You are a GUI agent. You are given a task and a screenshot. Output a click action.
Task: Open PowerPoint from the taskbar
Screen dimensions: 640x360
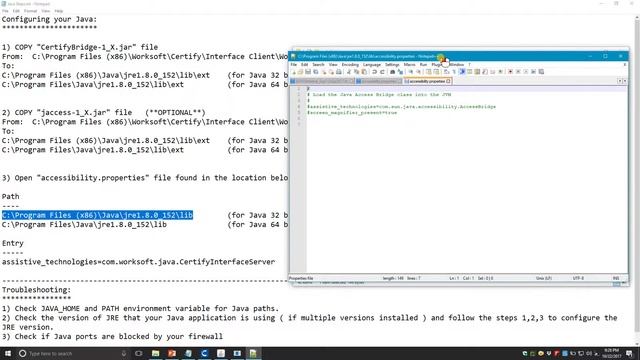tap(172, 353)
